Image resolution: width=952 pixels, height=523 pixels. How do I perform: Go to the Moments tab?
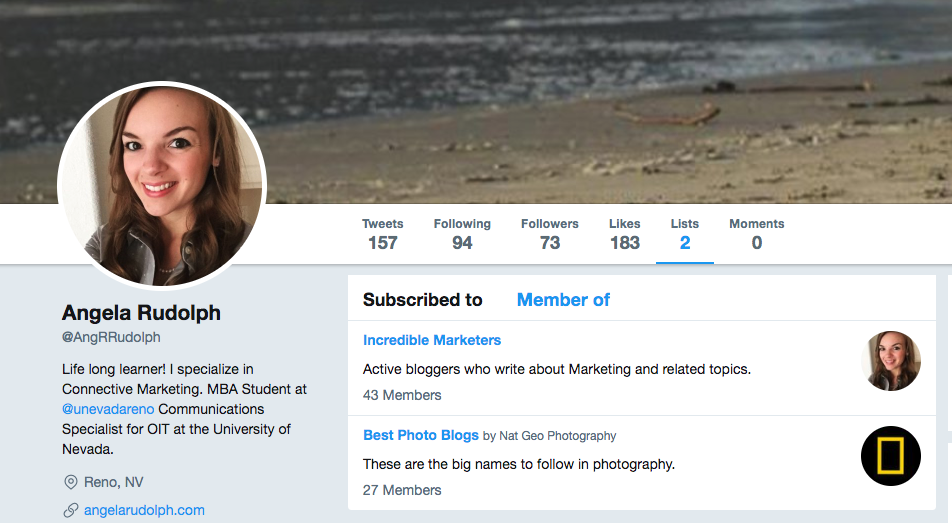pos(757,234)
